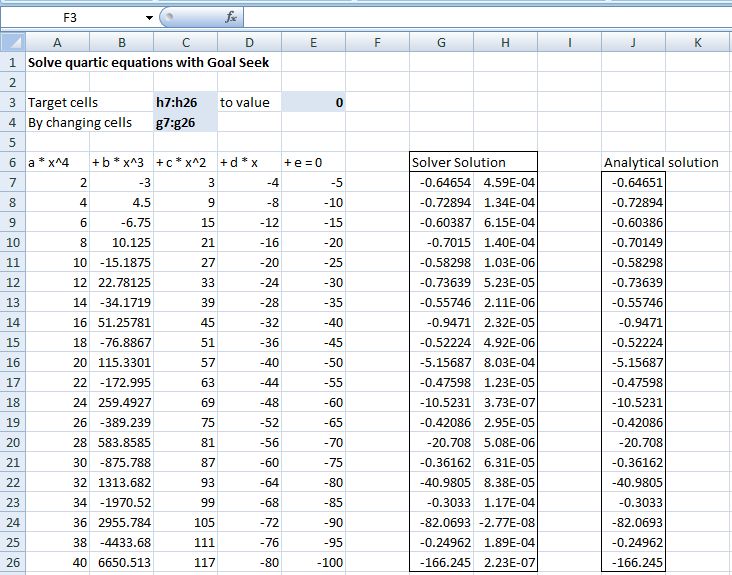Click the 'Analytical solution' heading cell
732x575 pixels.
(x=661, y=162)
